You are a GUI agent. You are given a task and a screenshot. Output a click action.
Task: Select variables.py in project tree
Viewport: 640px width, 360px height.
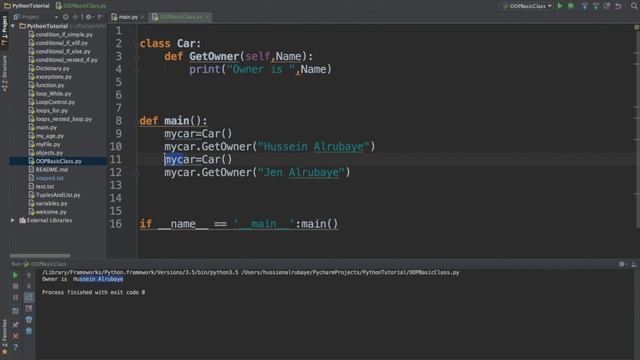[x=48, y=204]
